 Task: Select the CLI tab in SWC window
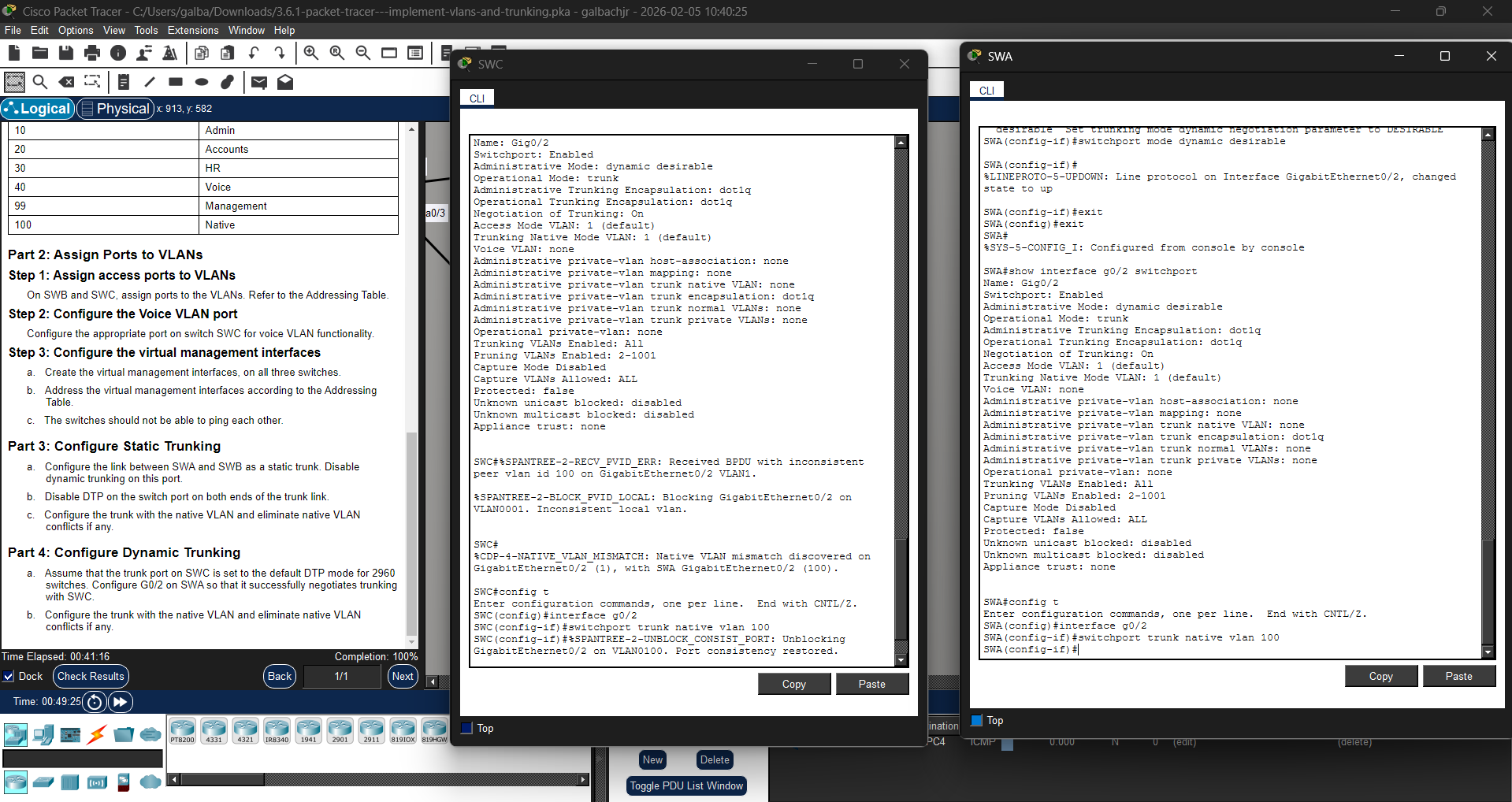(477, 98)
